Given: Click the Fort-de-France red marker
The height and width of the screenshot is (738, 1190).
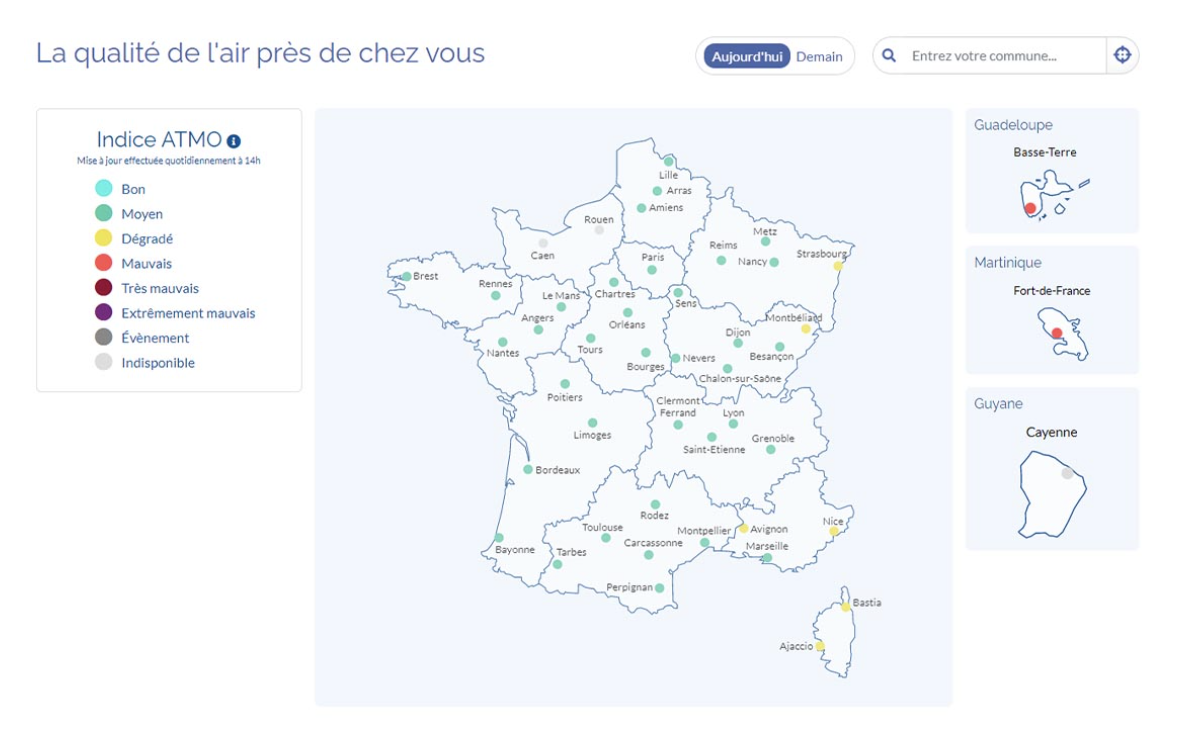Looking at the screenshot, I should (1056, 333).
